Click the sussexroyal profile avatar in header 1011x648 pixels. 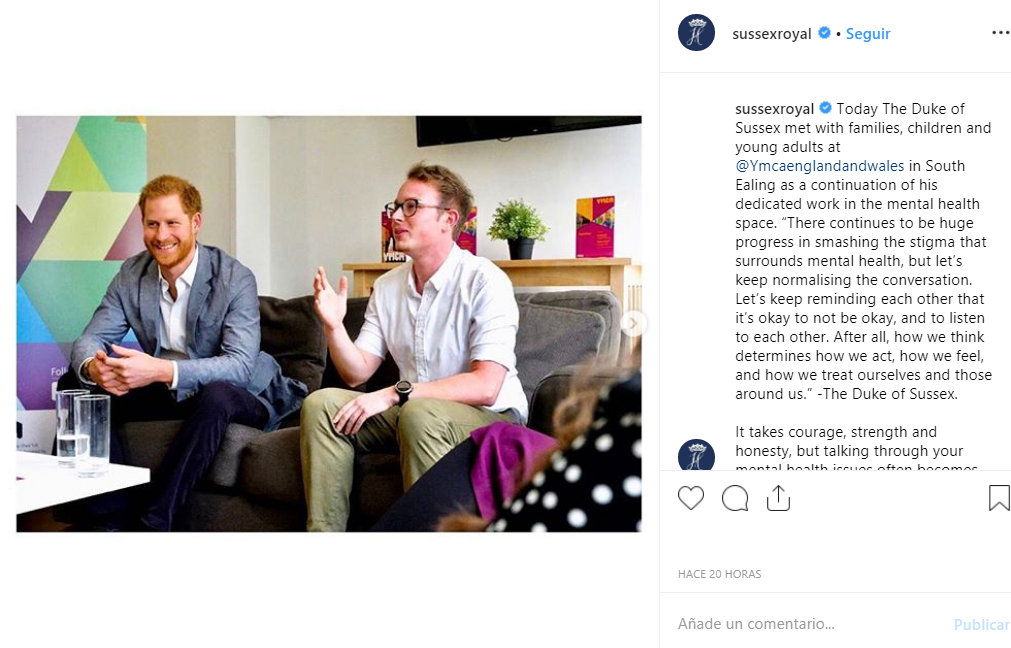(696, 33)
